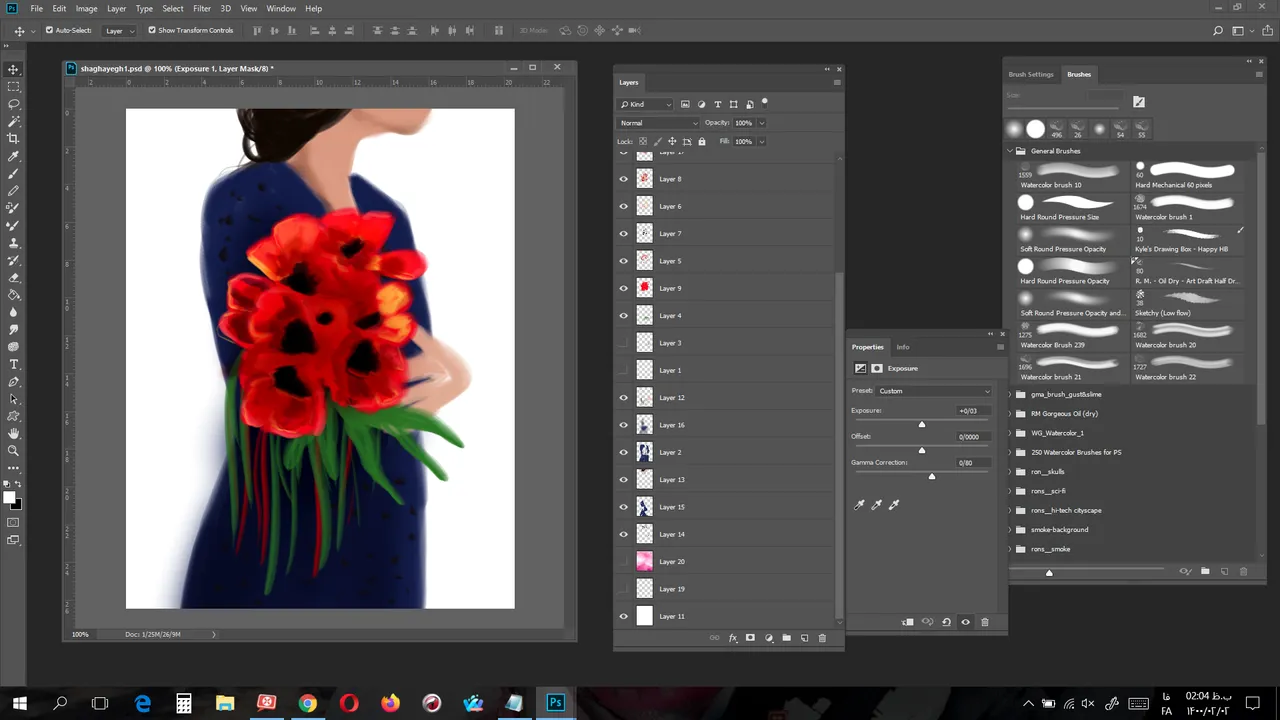The image size is (1280, 720).
Task: Toggle layer filtering switch in Layers panel
Action: tap(765, 102)
